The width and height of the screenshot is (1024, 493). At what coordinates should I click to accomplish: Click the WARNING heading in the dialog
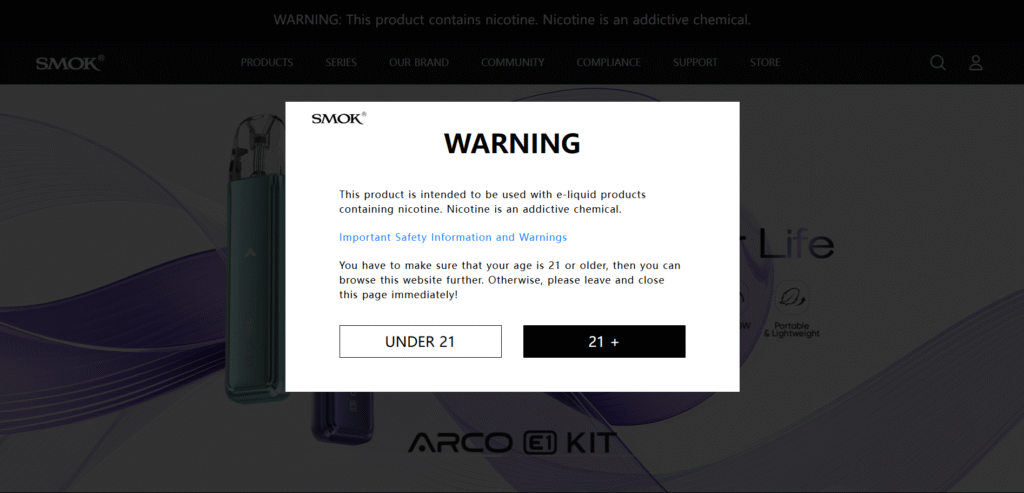pyautogui.click(x=512, y=143)
